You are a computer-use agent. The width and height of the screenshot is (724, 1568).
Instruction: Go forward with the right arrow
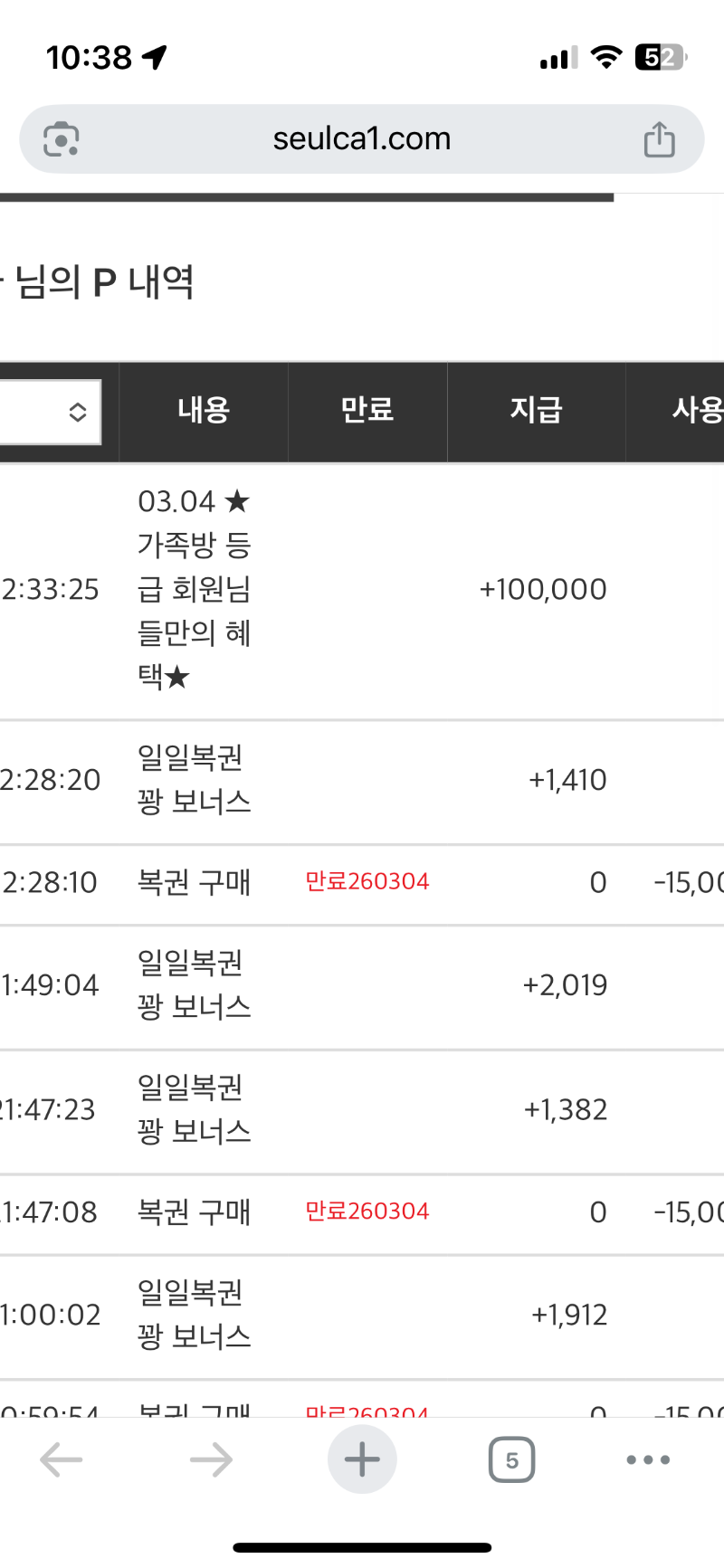tap(211, 1459)
